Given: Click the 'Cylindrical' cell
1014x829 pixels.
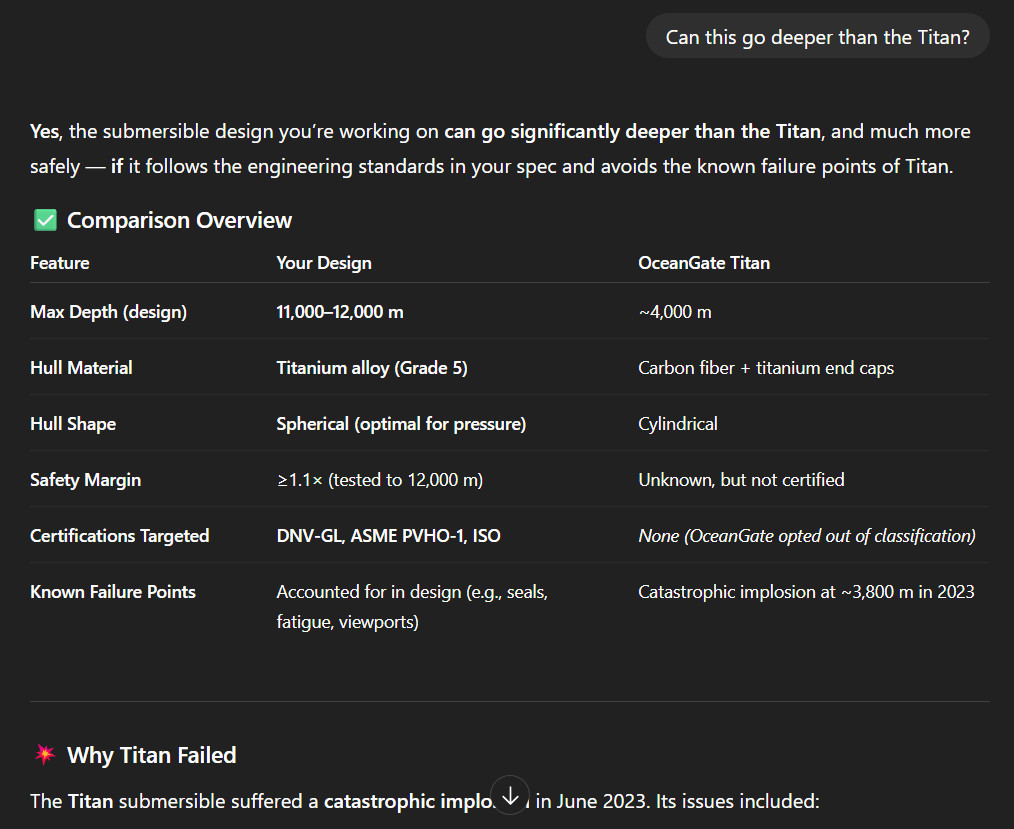Looking at the screenshot, I should point(678,424).
